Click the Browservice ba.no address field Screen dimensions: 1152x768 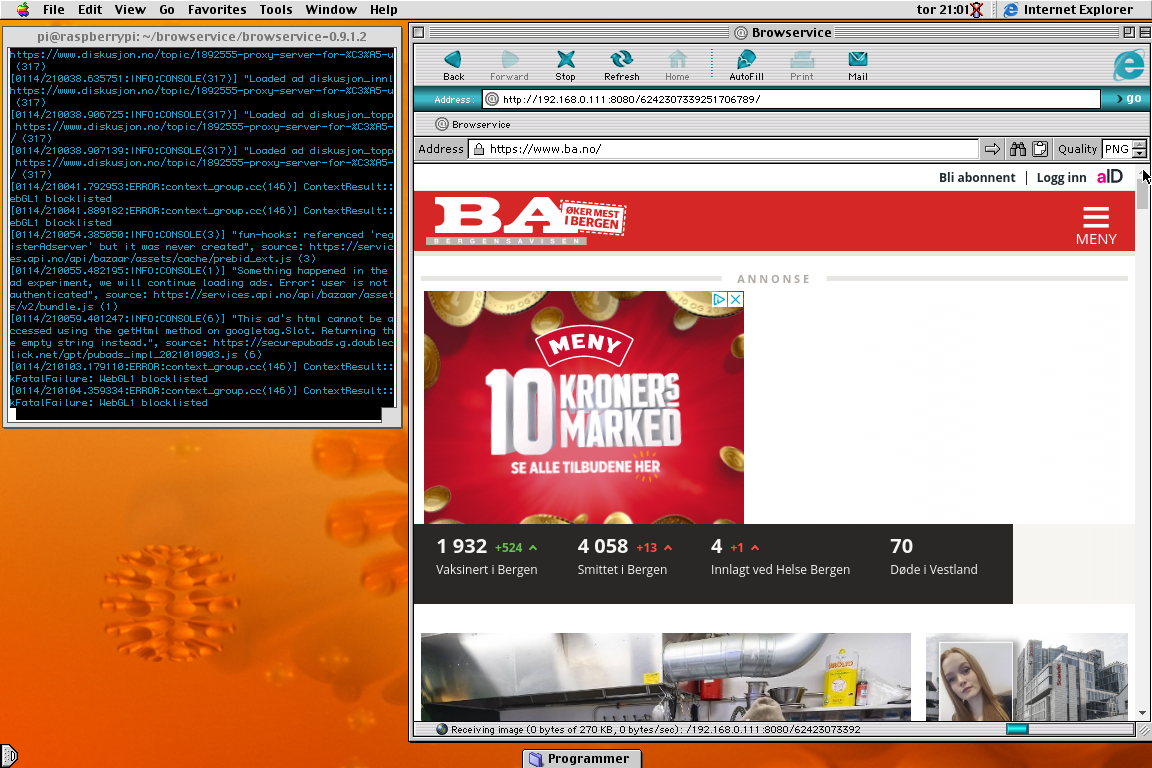[723, 149]
